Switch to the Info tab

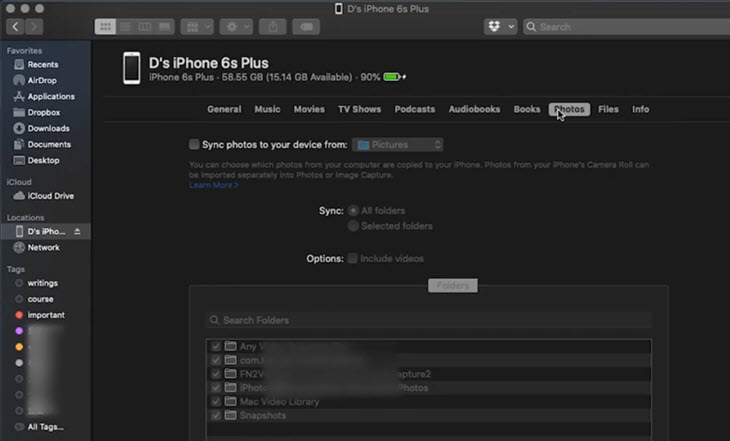[x=641, y=109]
